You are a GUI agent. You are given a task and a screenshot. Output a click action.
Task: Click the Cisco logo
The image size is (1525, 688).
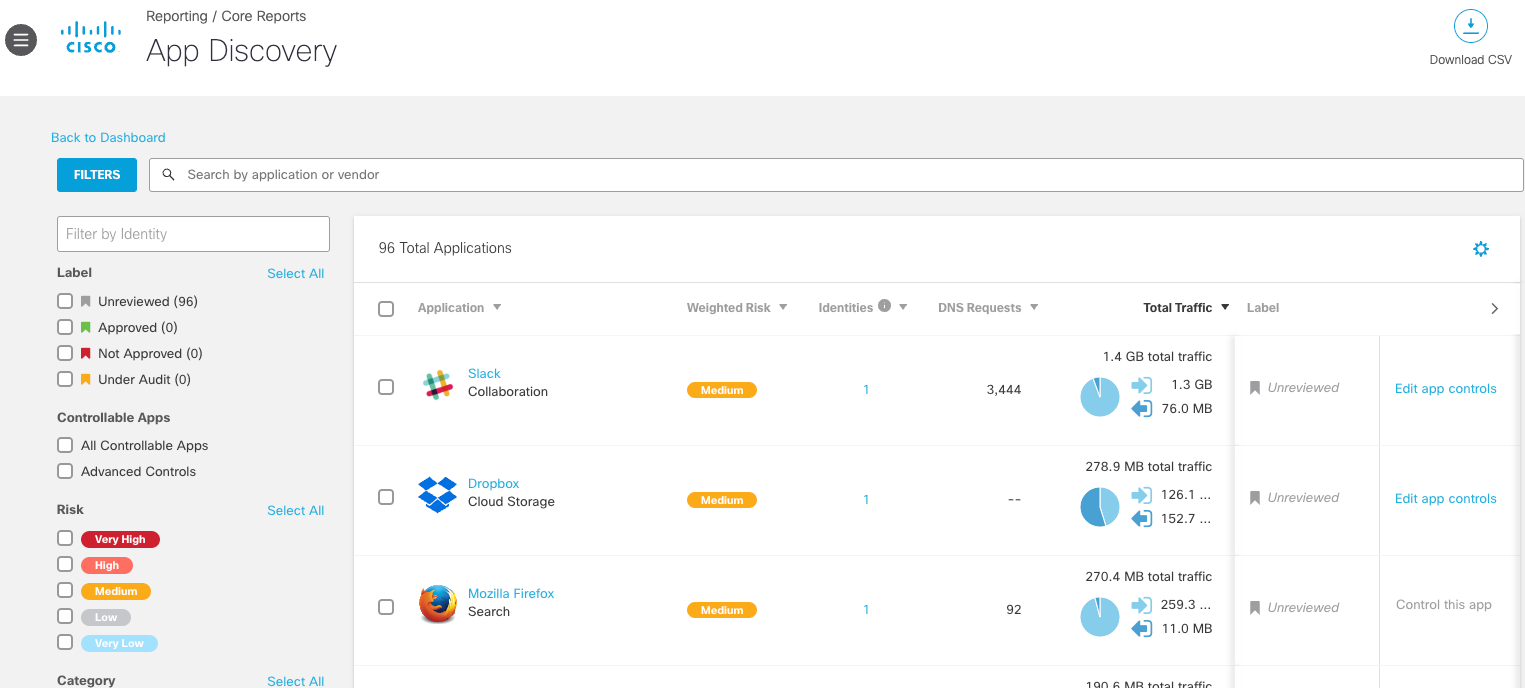coord(91,37)
